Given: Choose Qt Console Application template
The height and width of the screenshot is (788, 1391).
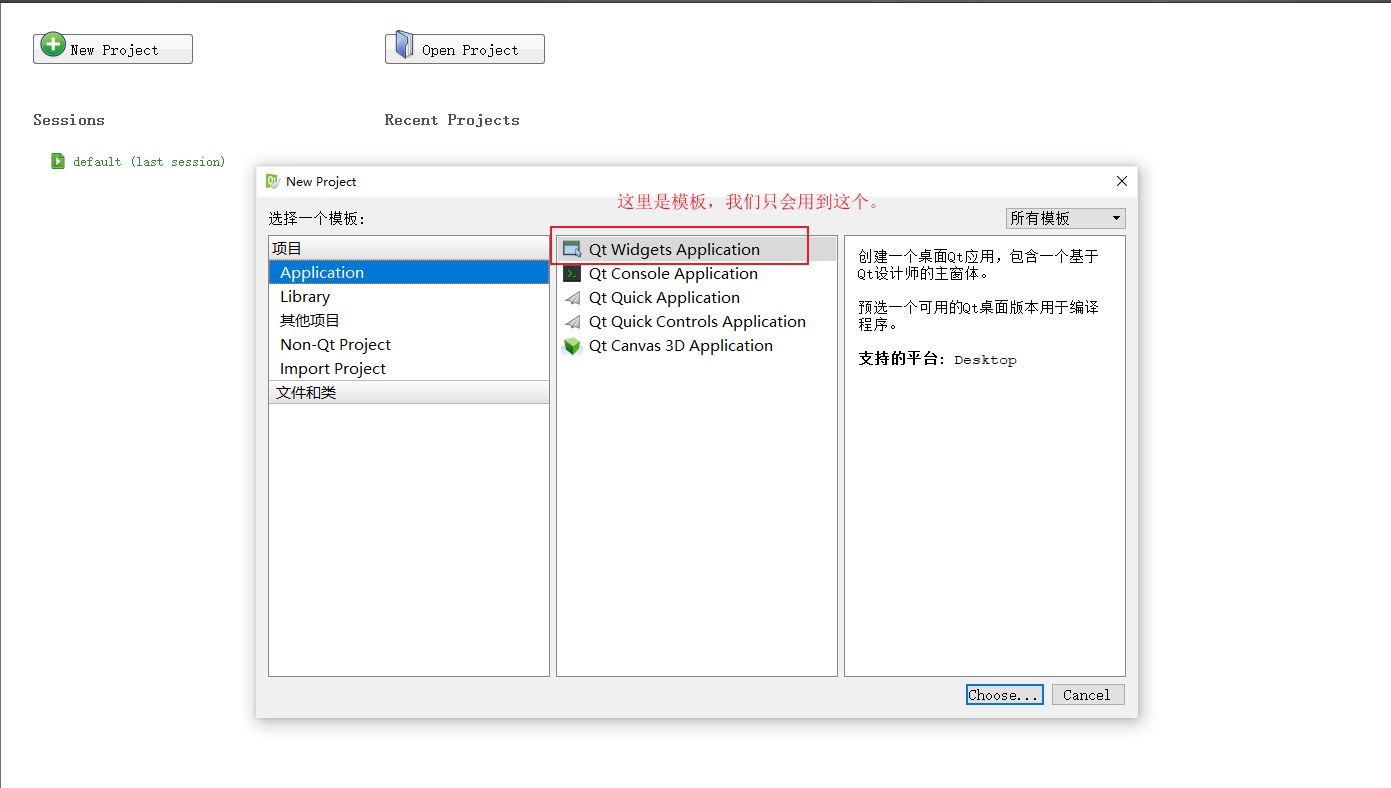Looking at the screenshot, I should click(696, 274).
